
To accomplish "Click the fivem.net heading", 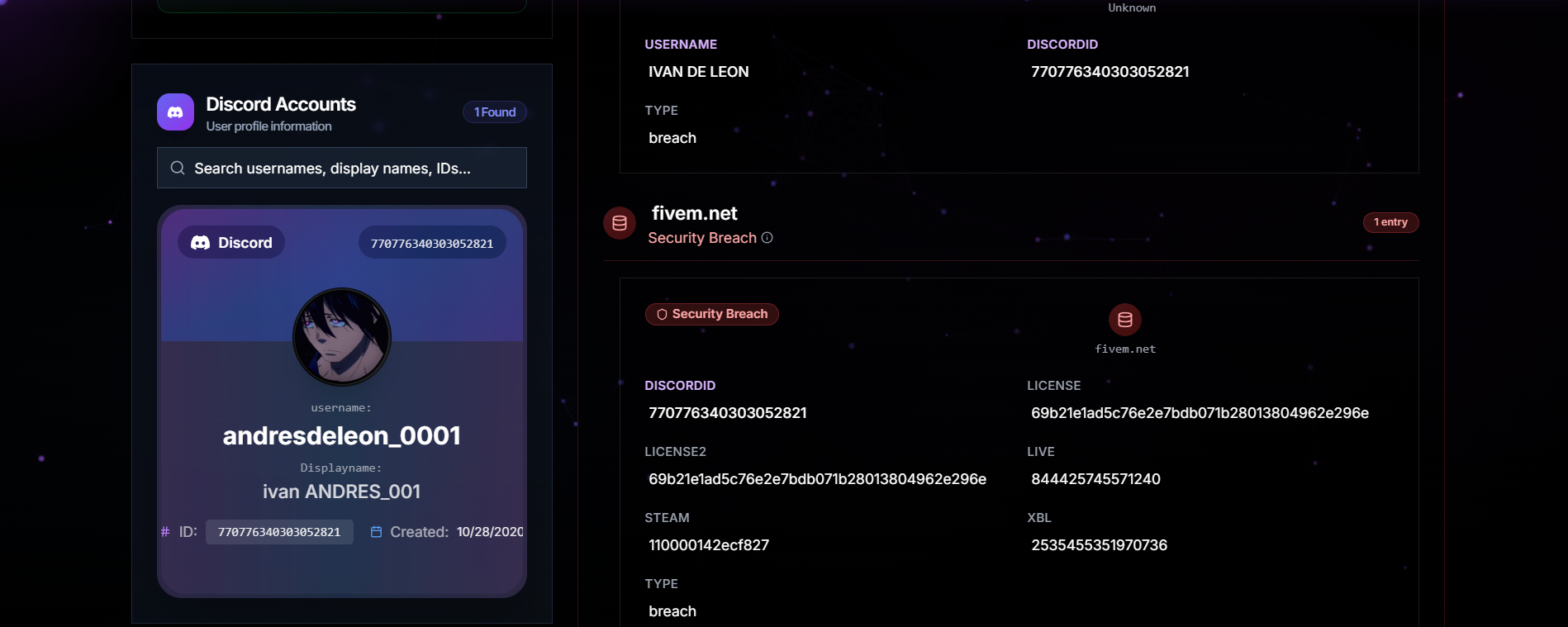I will (695, 213).
